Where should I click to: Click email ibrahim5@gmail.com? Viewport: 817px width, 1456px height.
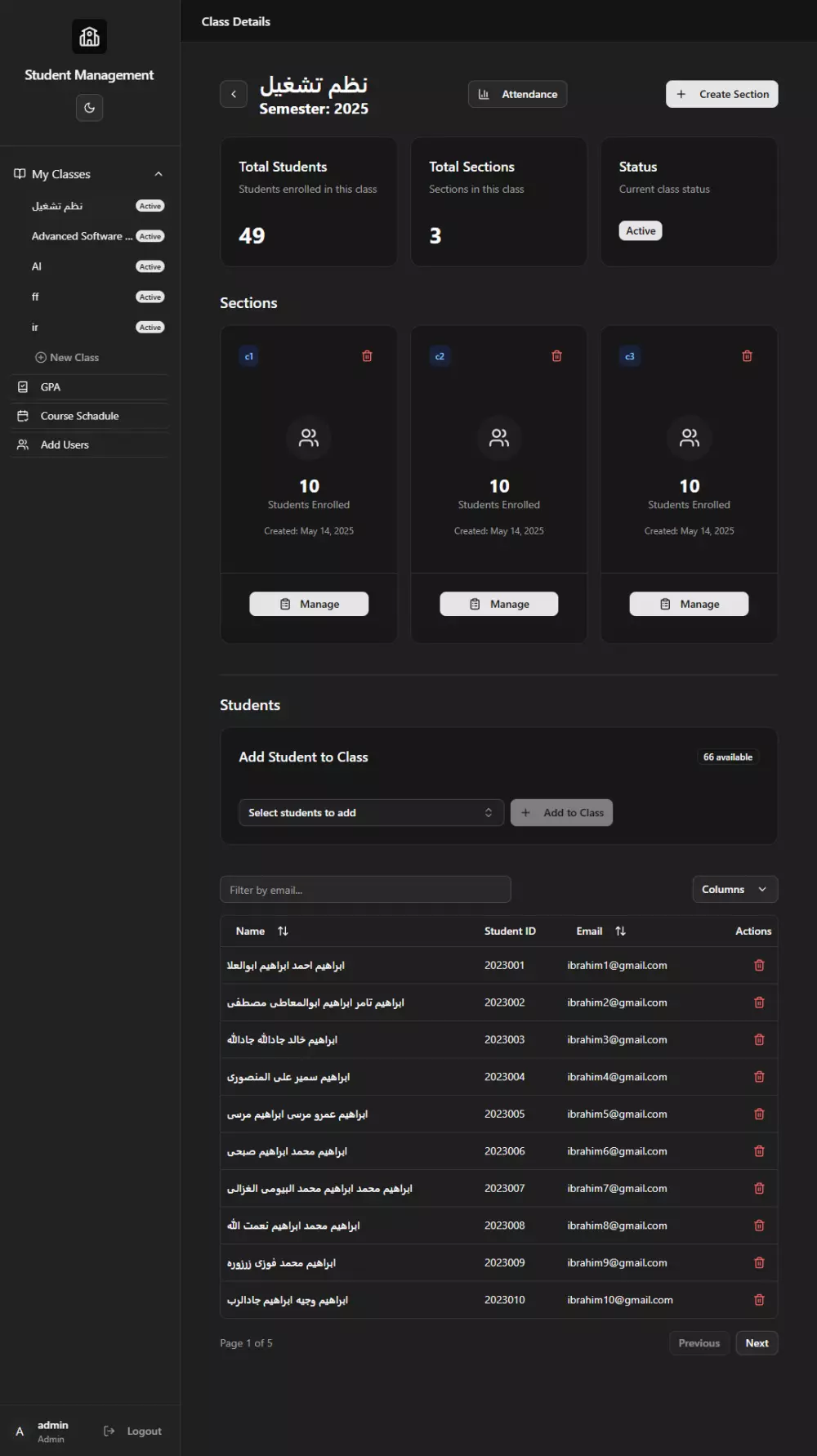tap(617, 1114)
